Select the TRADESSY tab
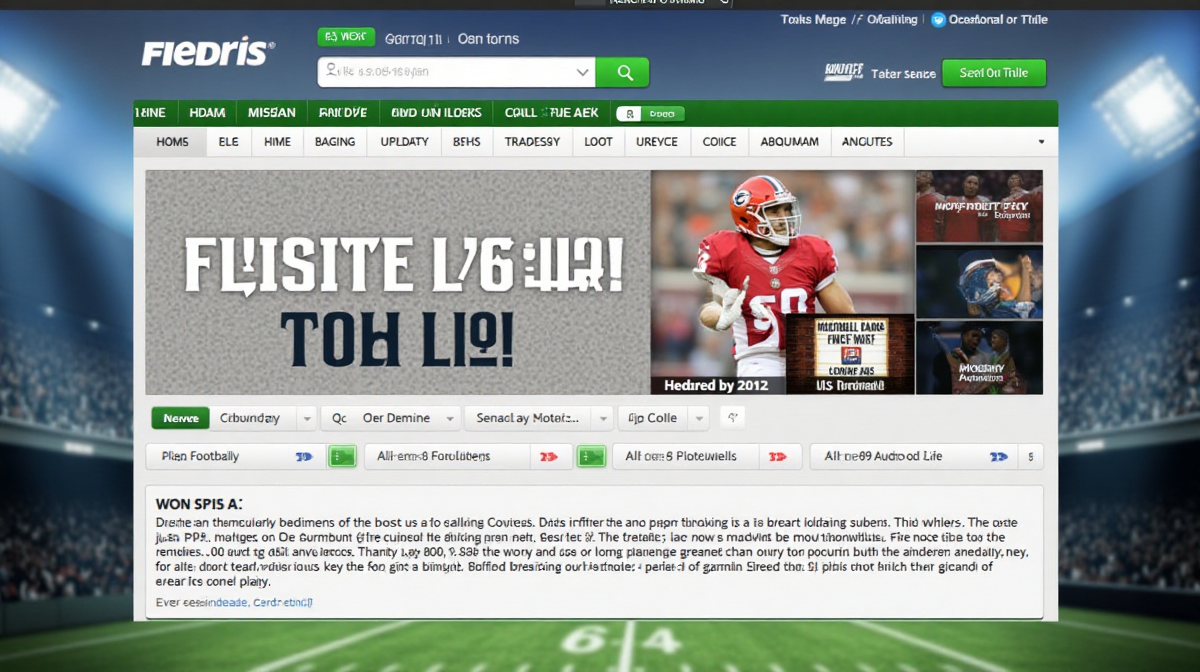 point(532,142)
